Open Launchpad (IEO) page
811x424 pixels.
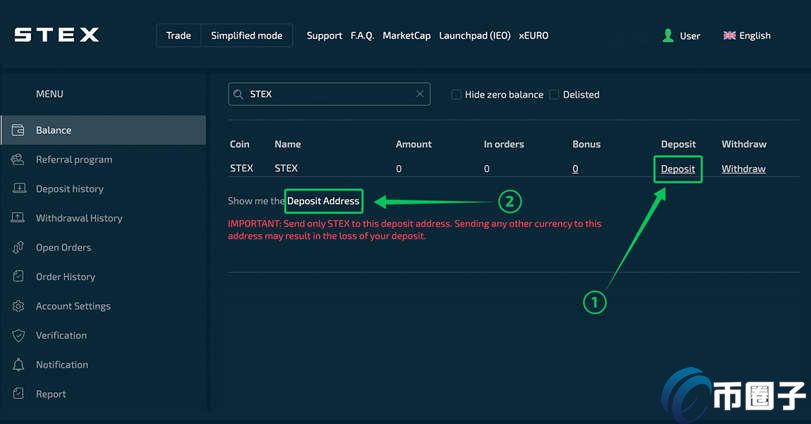[475, 35]
